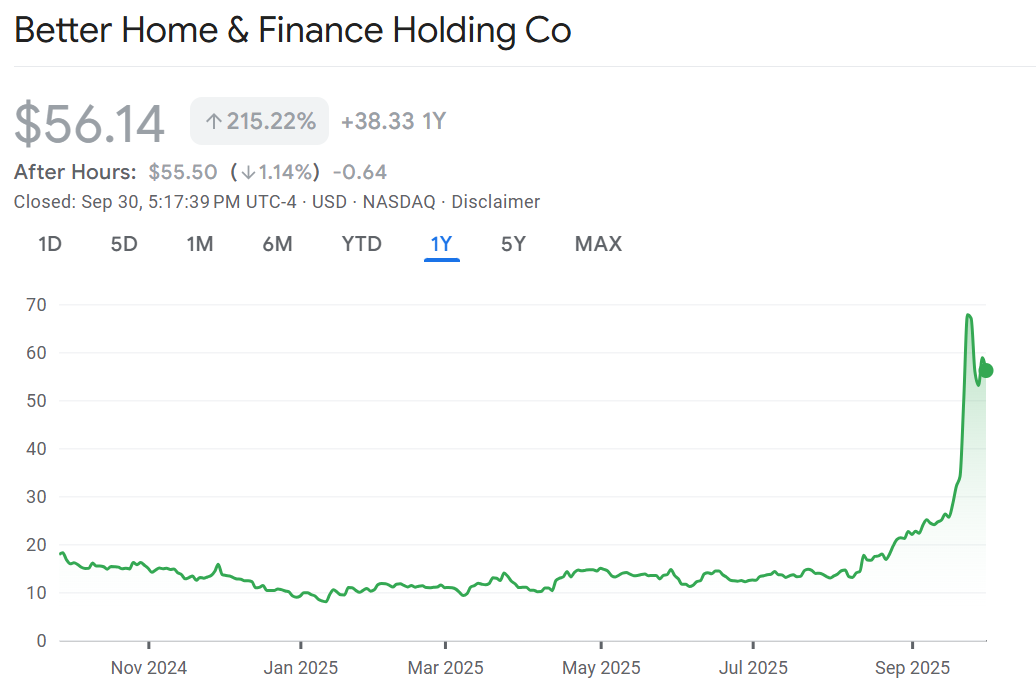Open the 6M chart view

coord(277,243)
